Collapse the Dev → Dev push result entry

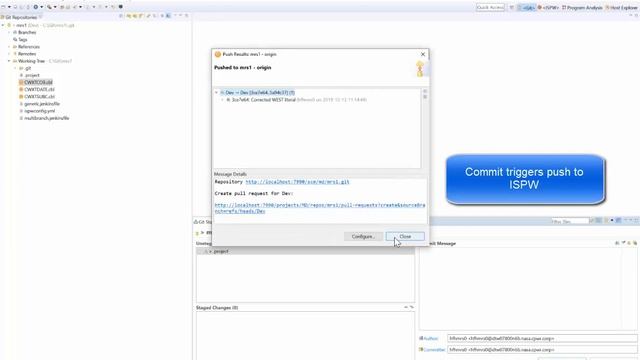pyautogui.click(x=216, y=93)
